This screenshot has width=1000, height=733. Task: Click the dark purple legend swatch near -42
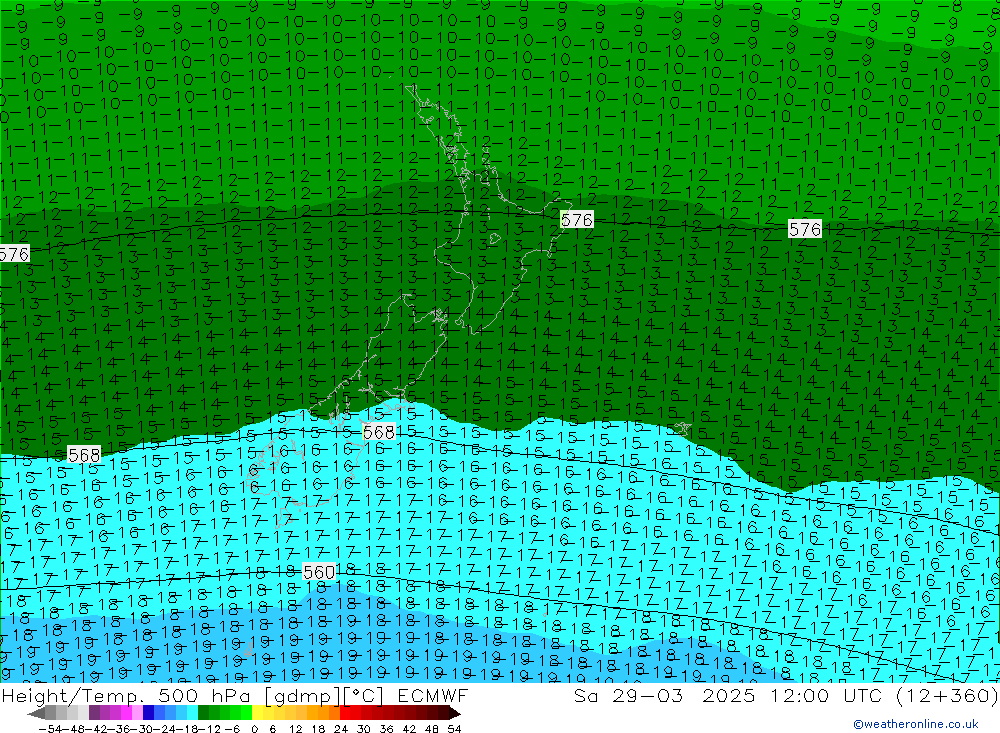[x=93, y=713]
